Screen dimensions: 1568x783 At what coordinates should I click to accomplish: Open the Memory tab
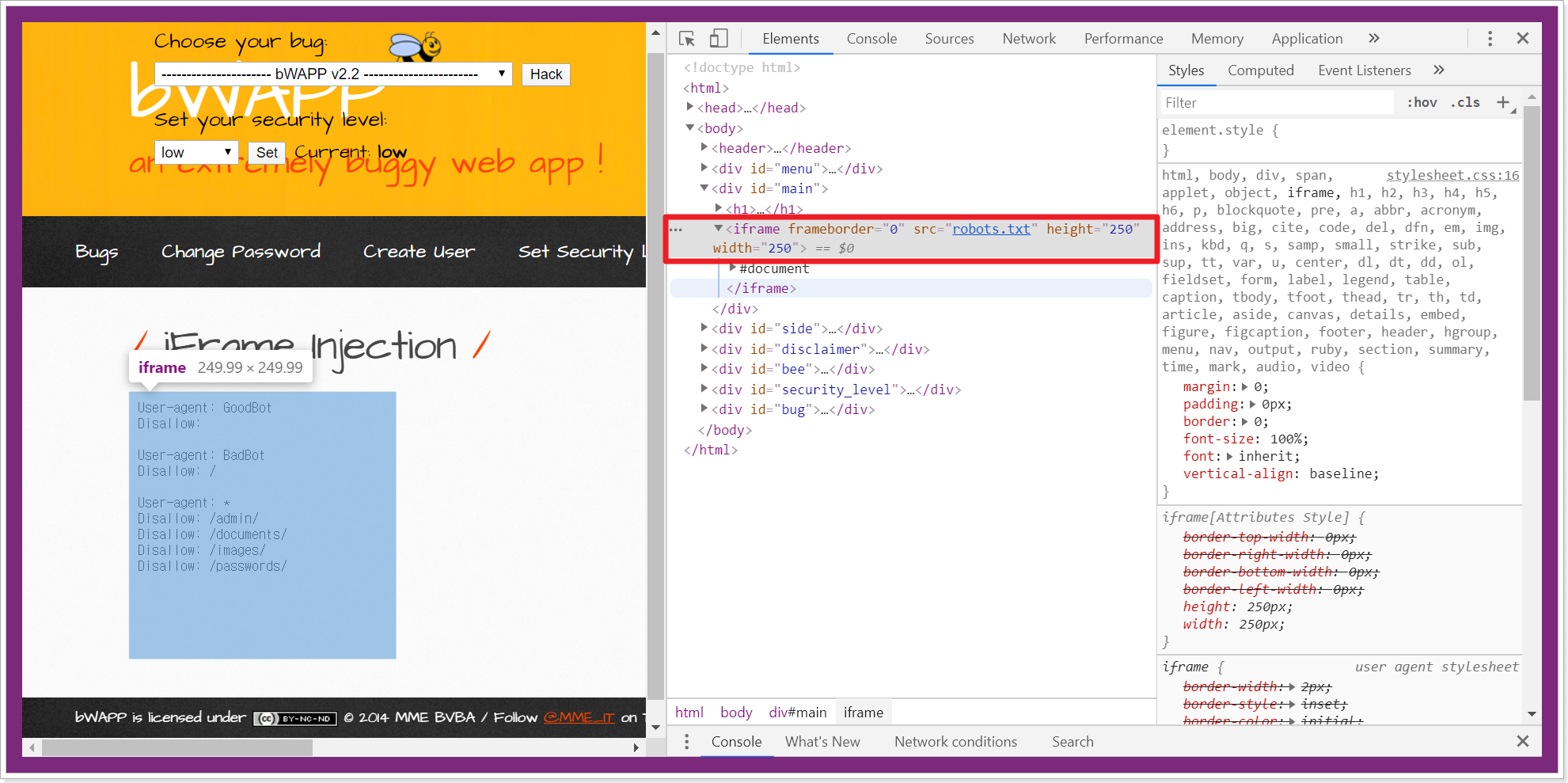[1217, 39]
